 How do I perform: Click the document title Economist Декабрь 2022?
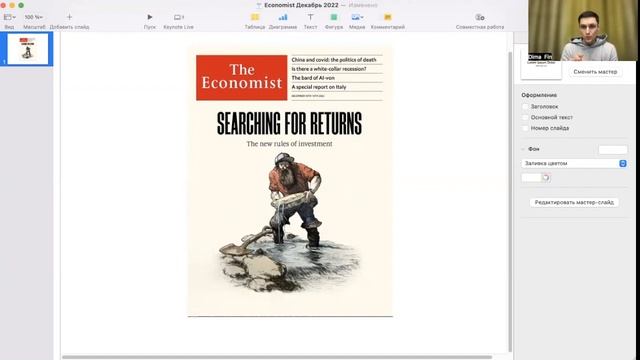coord(301,5)
